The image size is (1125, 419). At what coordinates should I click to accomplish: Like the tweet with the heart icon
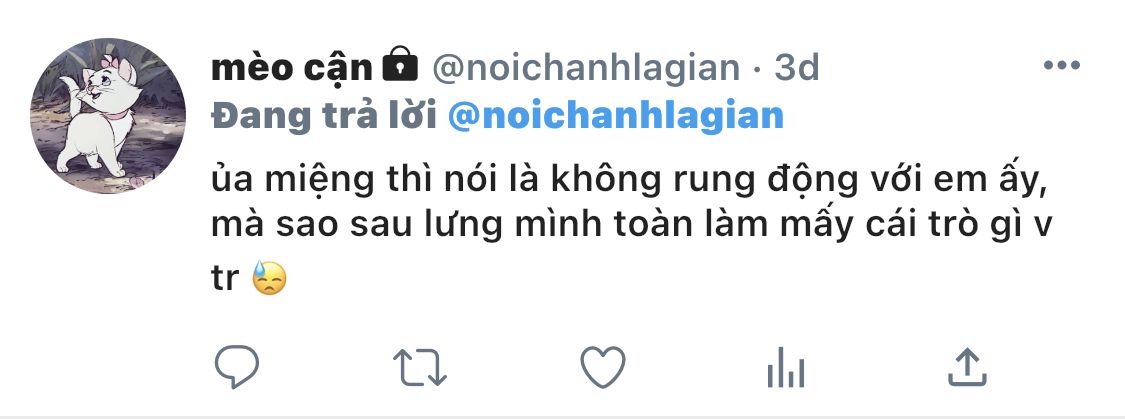click(602, 368)
